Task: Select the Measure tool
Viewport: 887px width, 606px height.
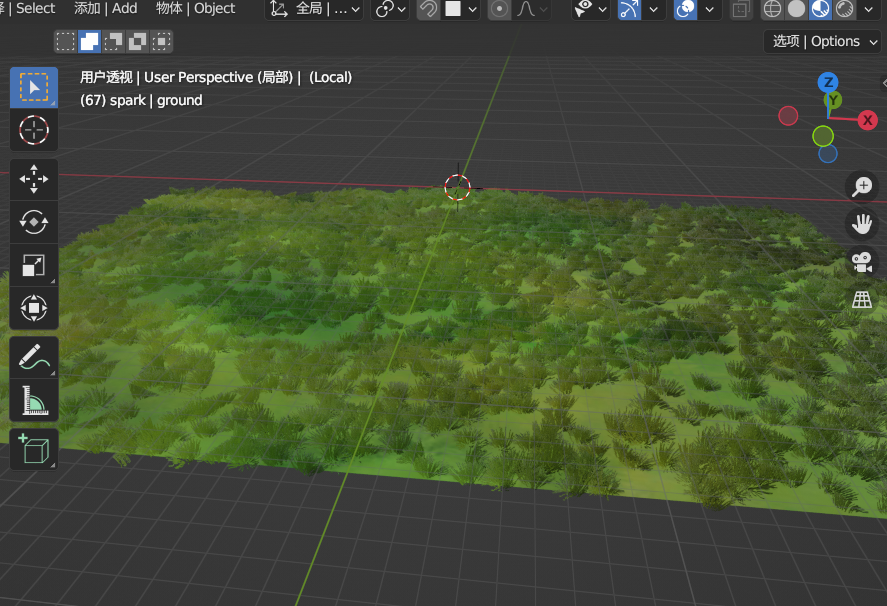Action: tap(34, 400)
